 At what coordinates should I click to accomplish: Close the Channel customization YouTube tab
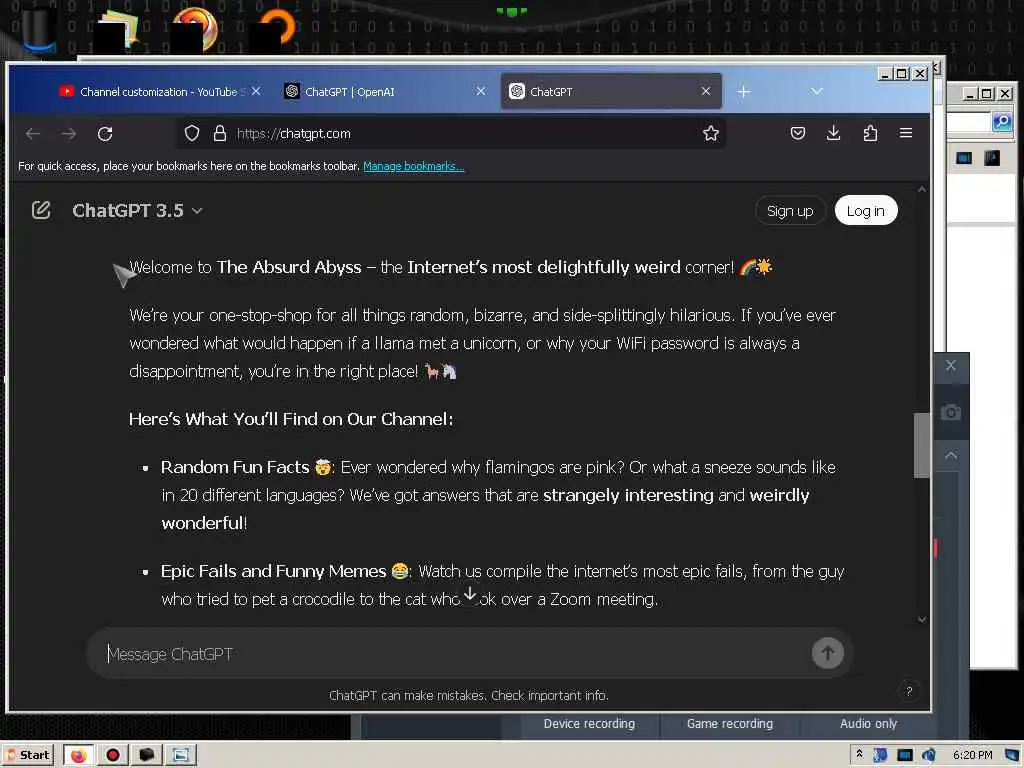[x=256, y=91]
